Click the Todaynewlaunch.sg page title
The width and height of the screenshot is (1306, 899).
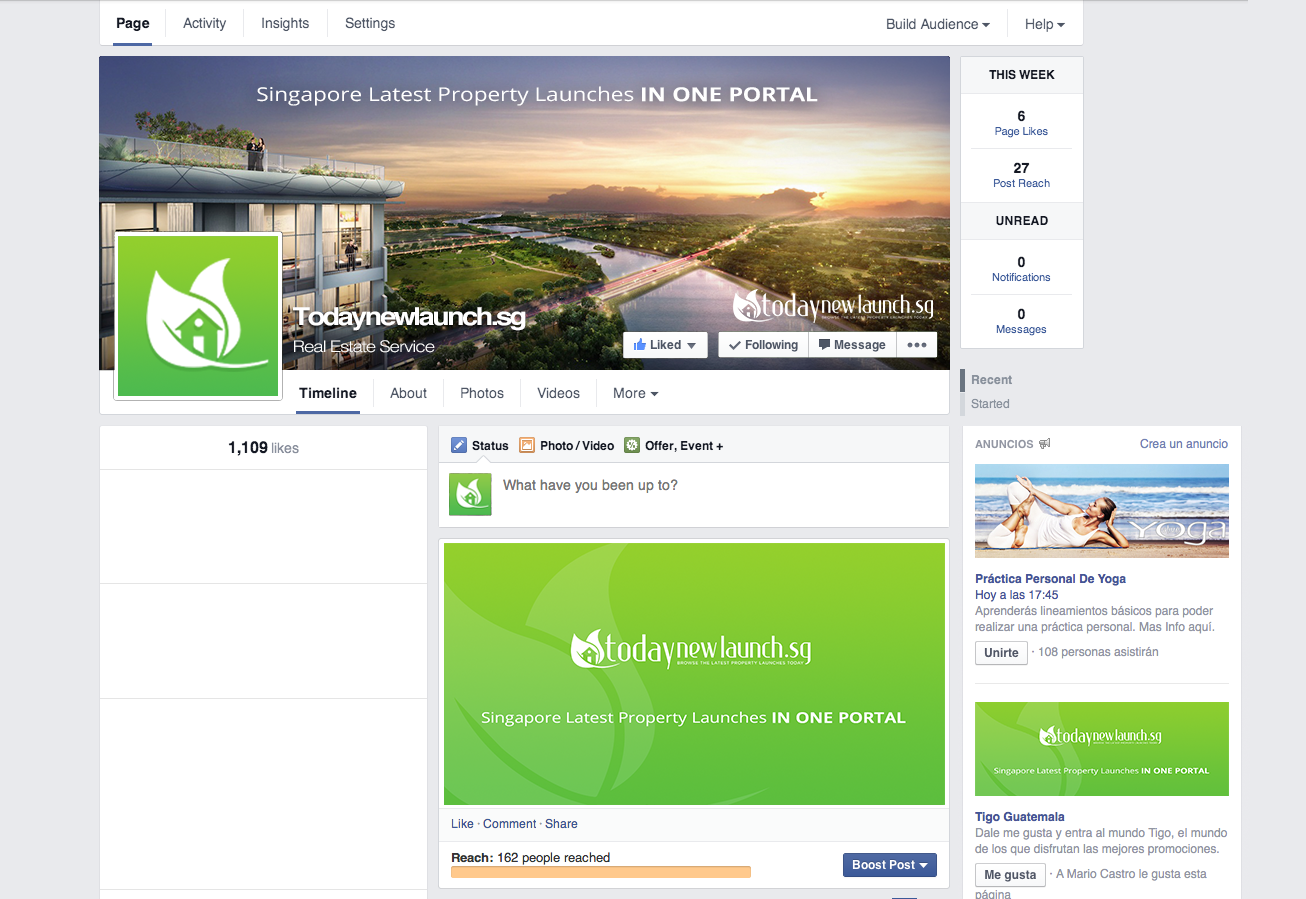(409, 317)
